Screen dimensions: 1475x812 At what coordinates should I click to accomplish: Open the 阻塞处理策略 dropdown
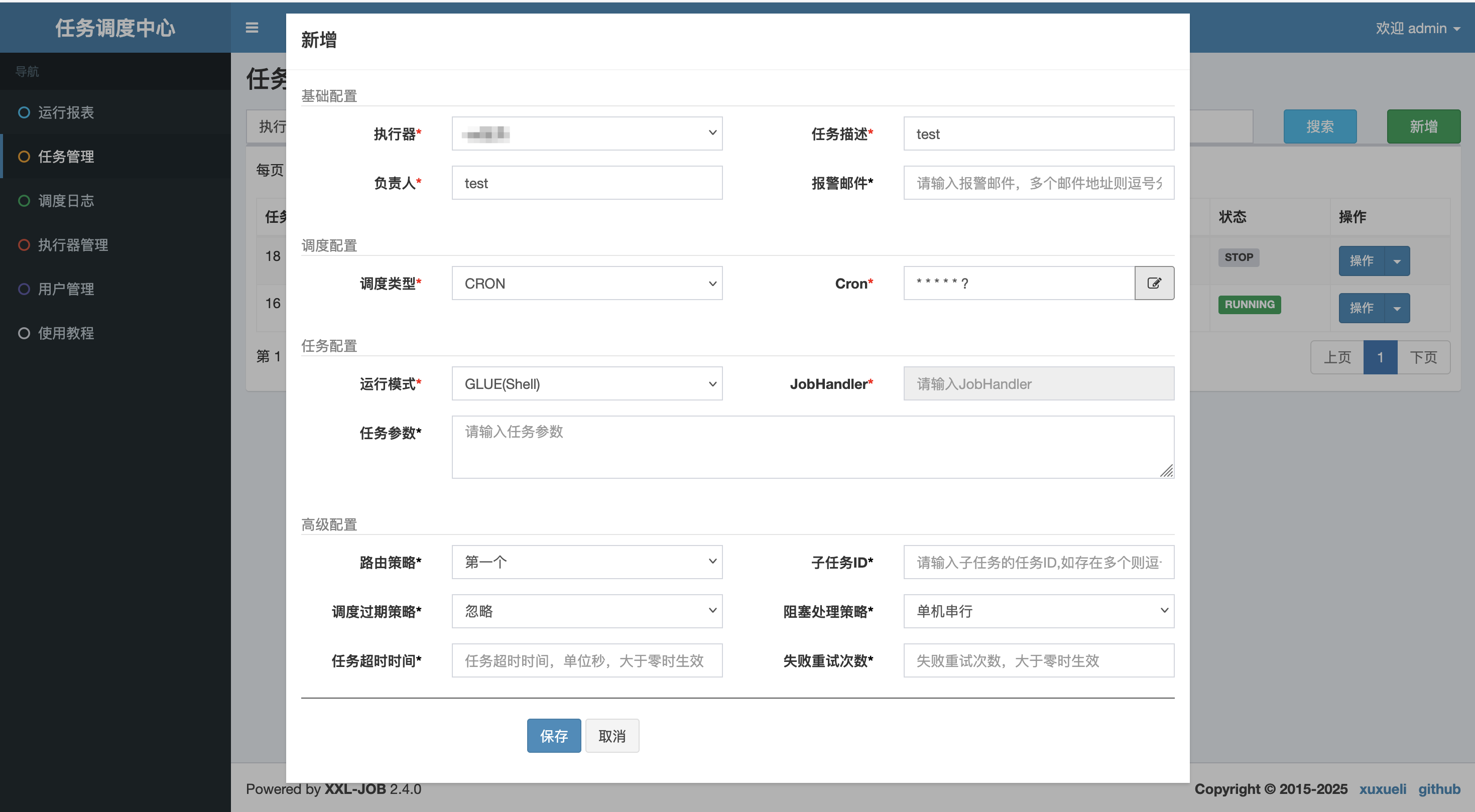(x=1038, y=611)
